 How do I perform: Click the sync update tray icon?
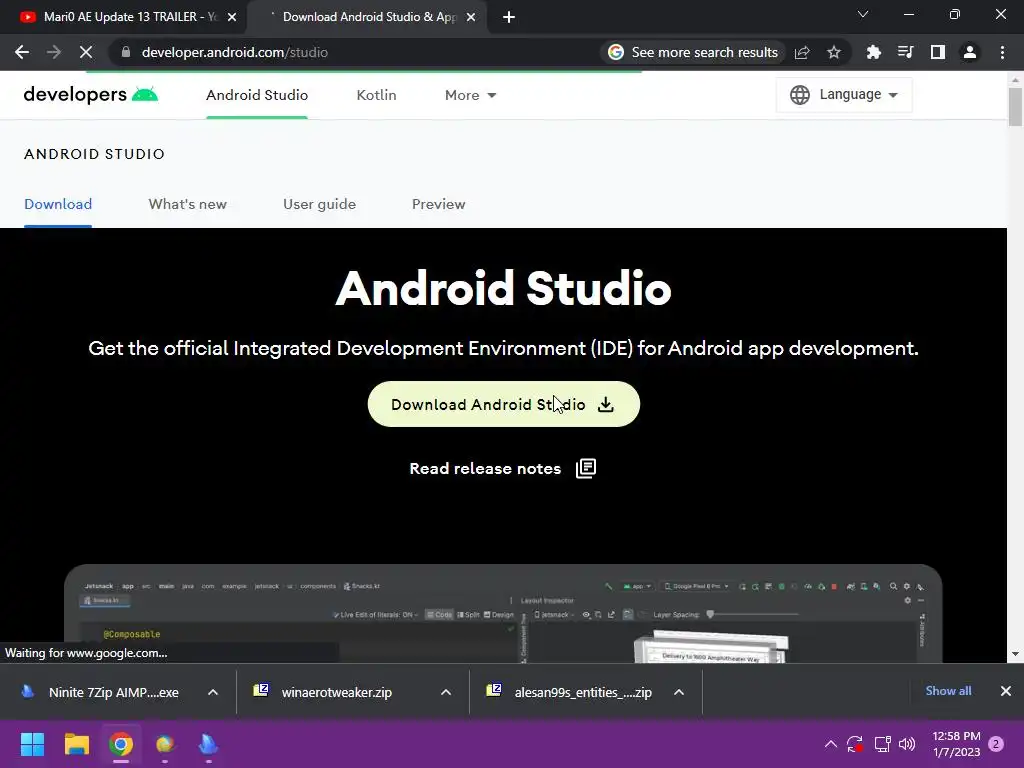tap(855, 744)
